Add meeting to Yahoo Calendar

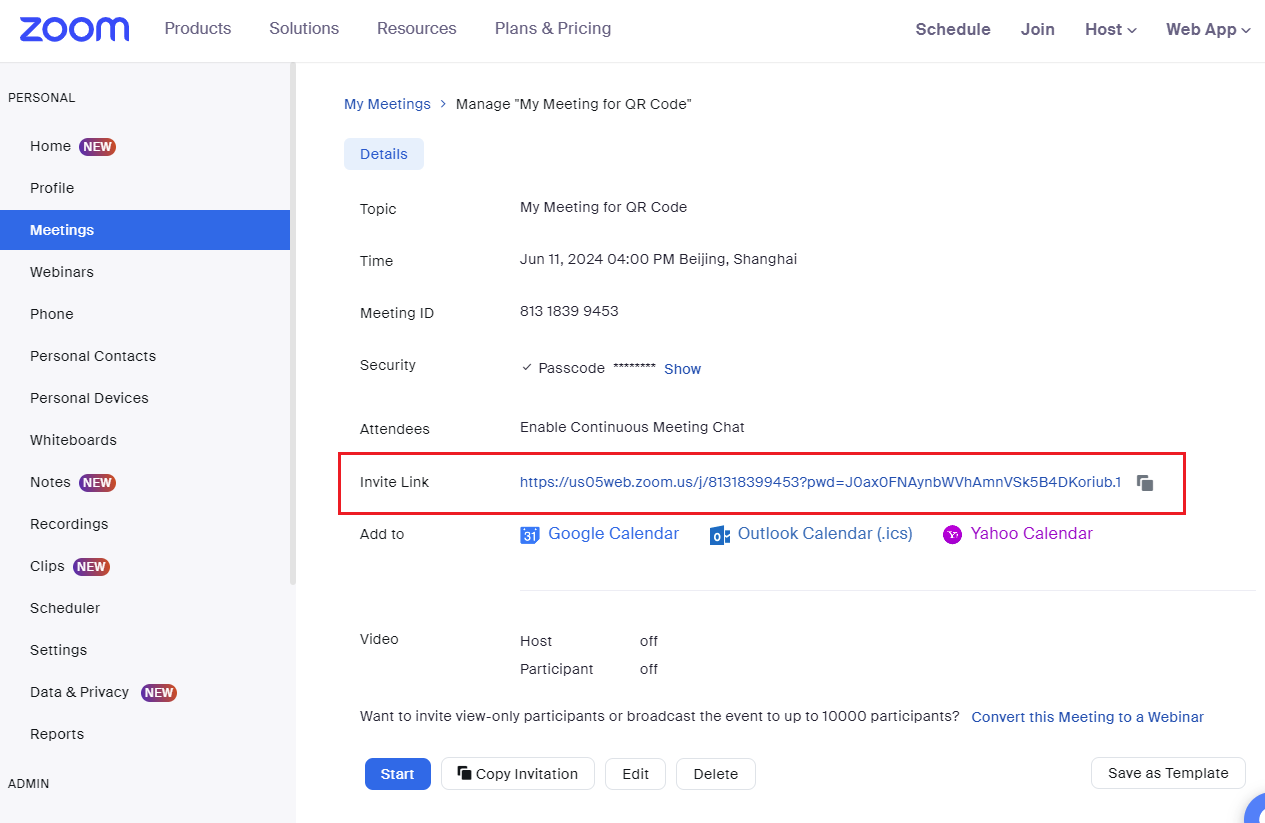[1032, 534]
